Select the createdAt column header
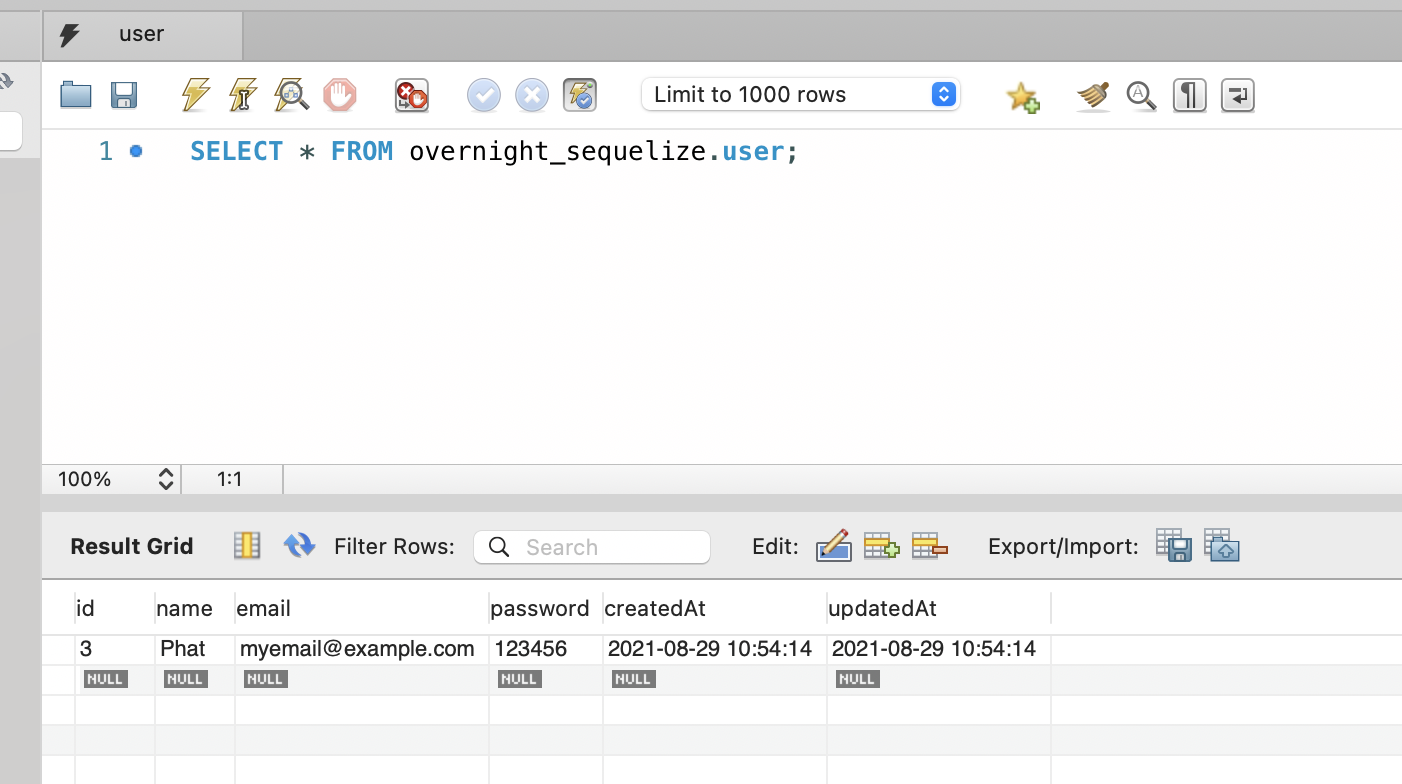 tap(656, 608)
